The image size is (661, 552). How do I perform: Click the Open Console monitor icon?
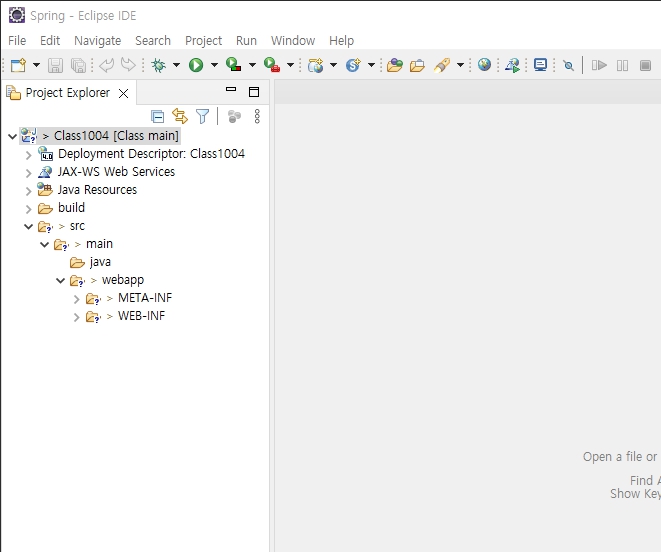point(540,65)
